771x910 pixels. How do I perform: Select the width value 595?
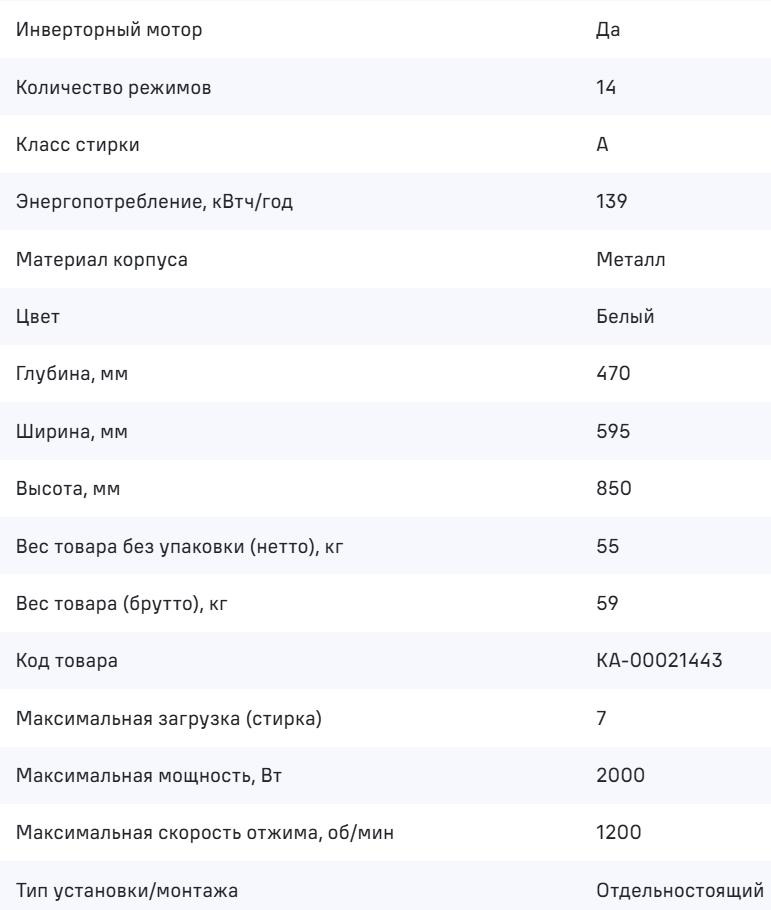pyautogui.click(x=610, y=432)
